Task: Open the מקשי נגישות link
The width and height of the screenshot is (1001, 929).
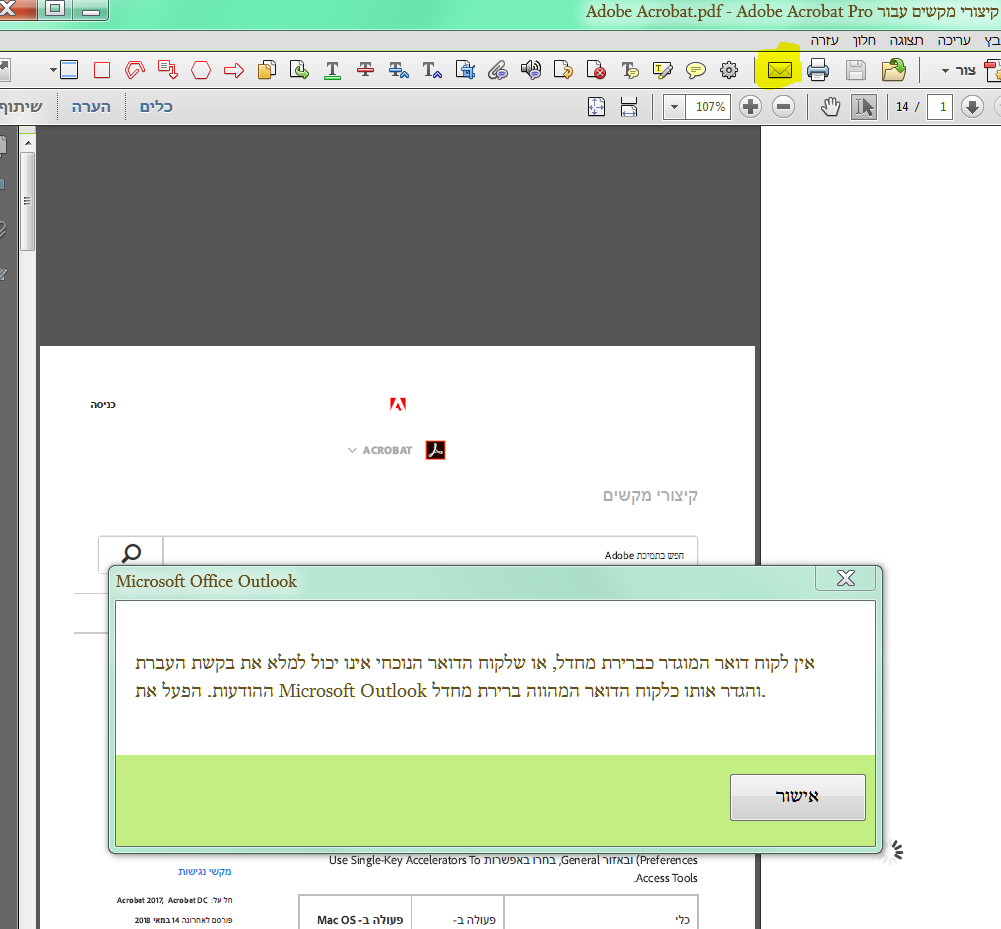Action: click(x=204, y=872)
